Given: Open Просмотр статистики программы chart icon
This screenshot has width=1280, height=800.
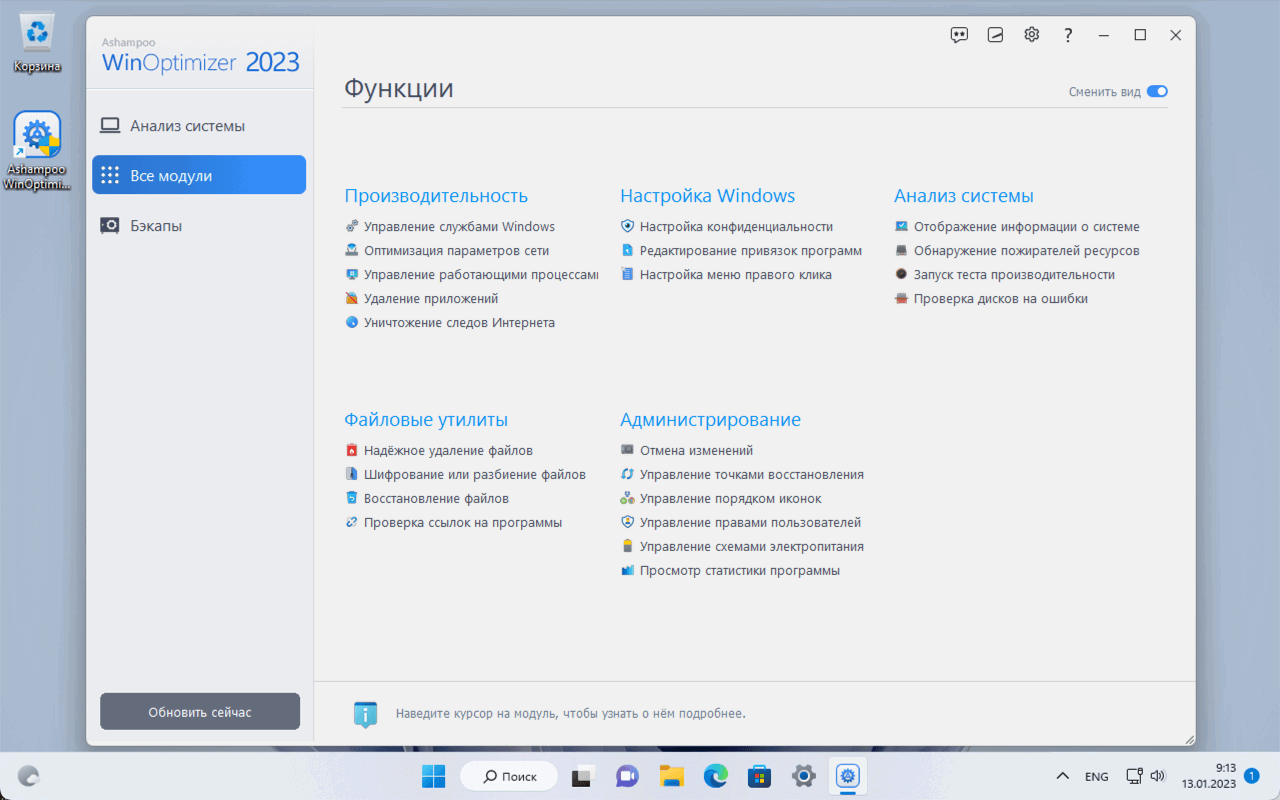Looking at the screenshot, I should 627,571.
